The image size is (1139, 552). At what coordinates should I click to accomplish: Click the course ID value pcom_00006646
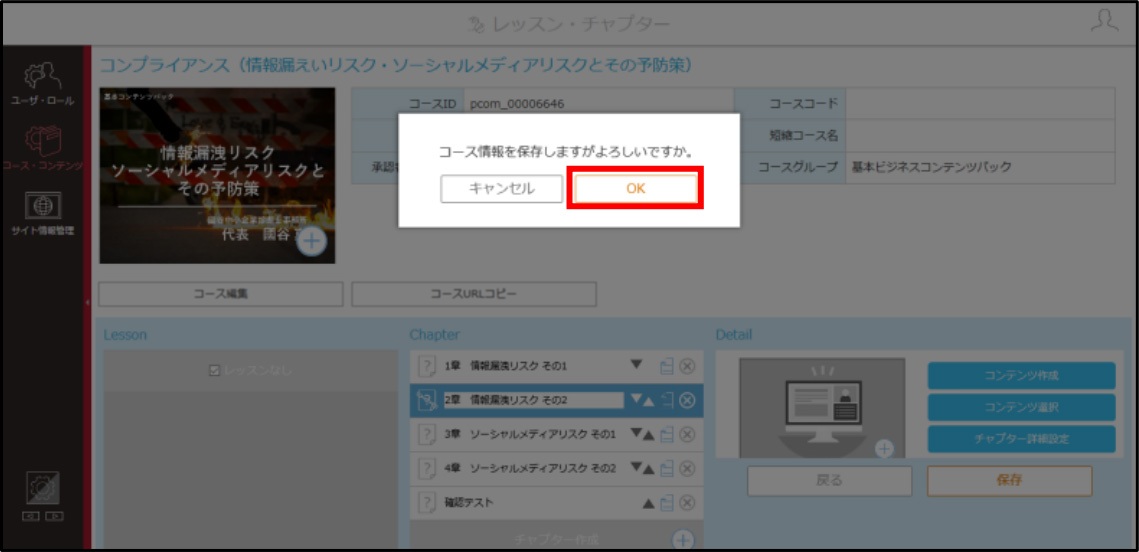tap(517, 104)
